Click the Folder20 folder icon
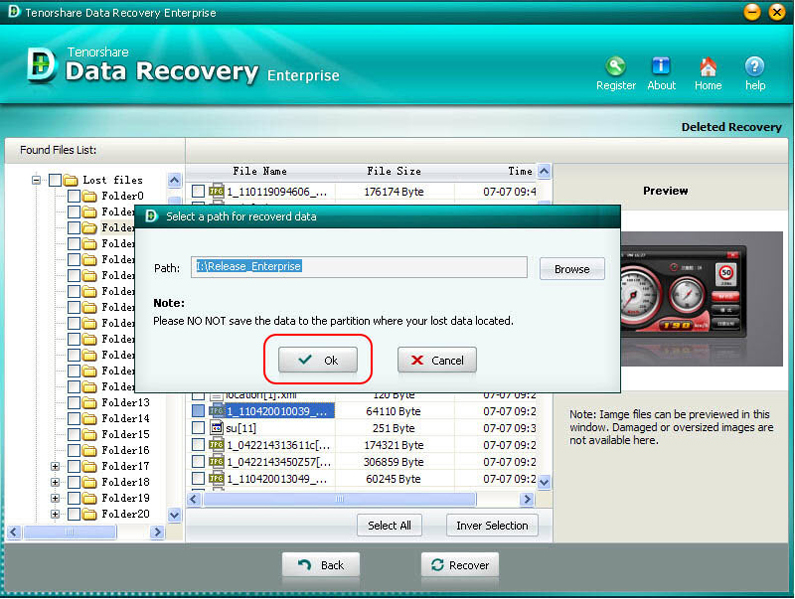The width and height of the screenshot is (795, 599). point(89,514)
